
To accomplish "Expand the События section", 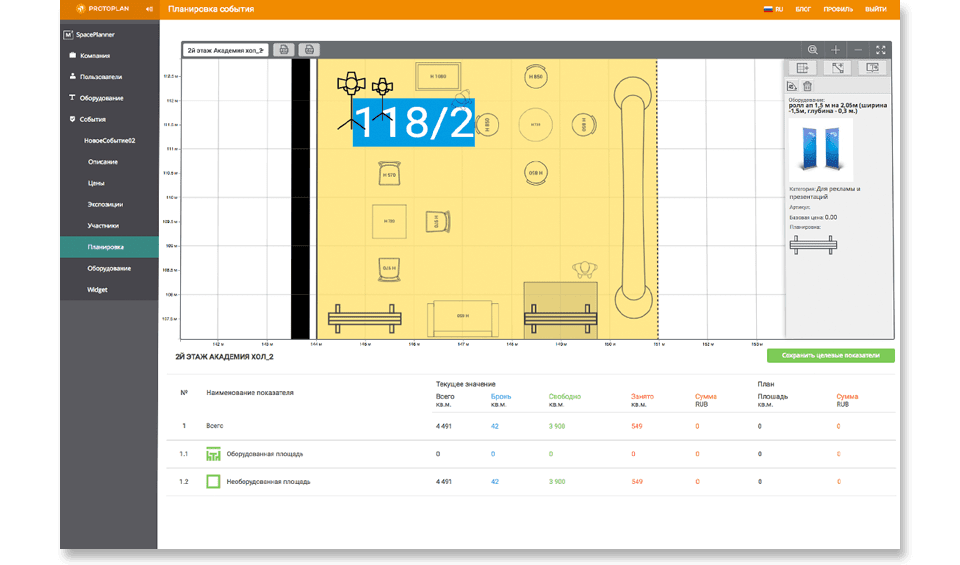I will tap(88, 119).
